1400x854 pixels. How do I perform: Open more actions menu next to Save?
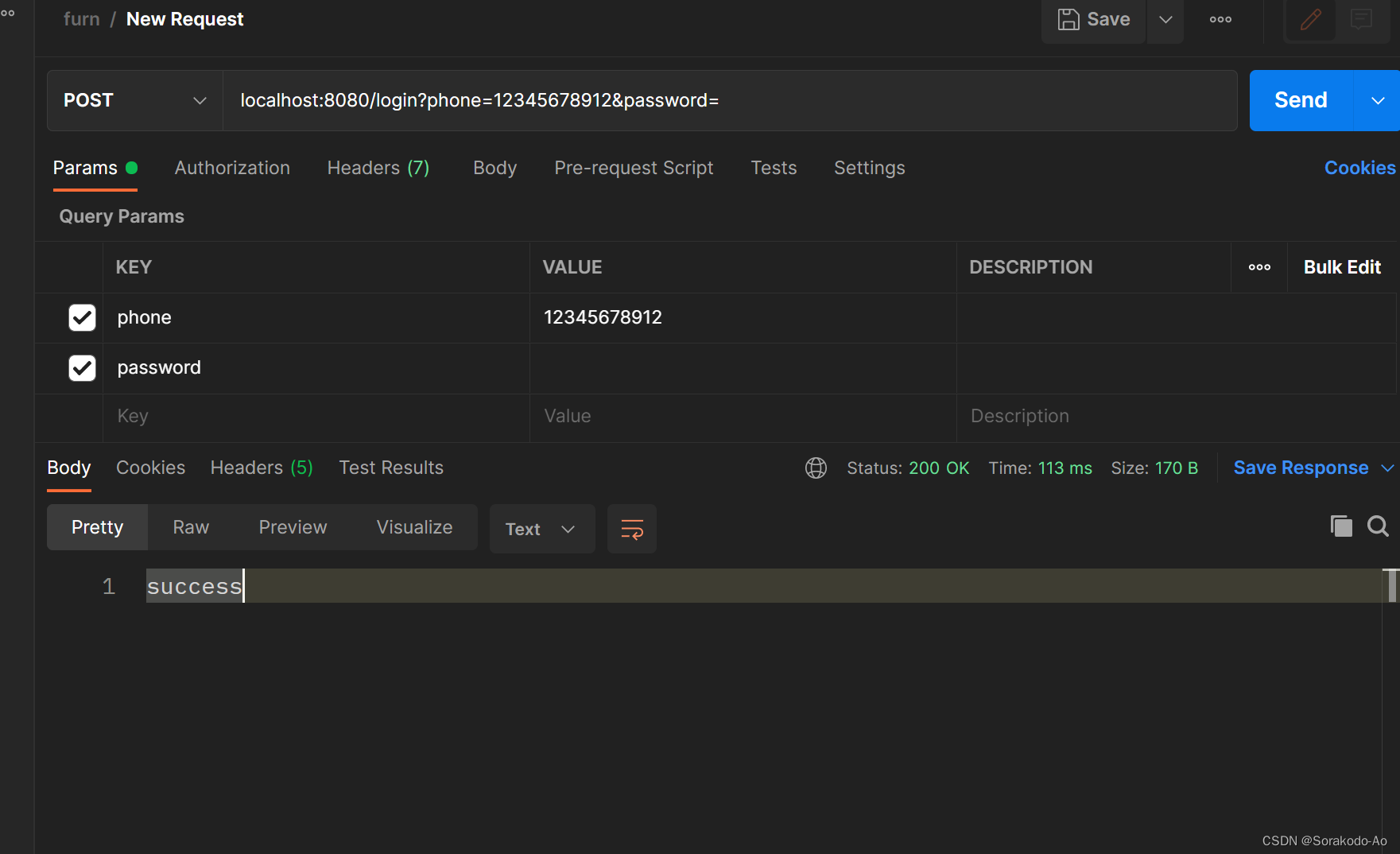[x=1220, y=19]
